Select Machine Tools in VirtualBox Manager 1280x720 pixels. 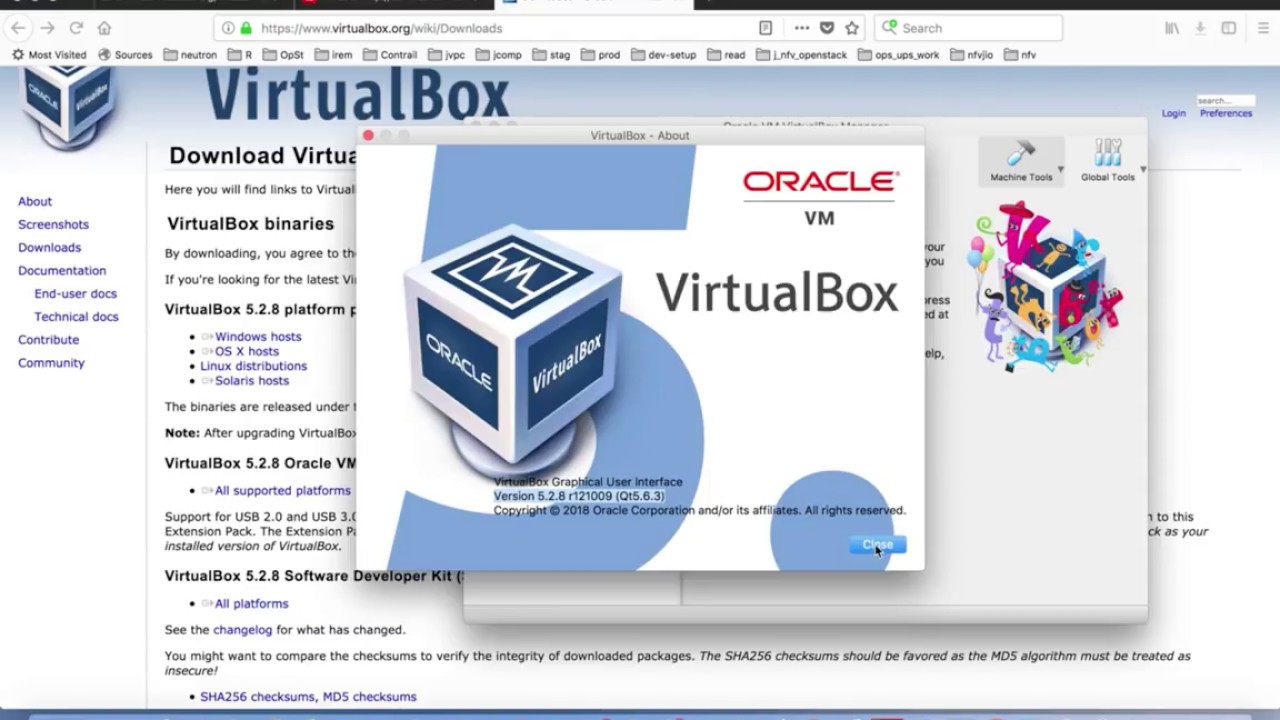point(1020,162)
